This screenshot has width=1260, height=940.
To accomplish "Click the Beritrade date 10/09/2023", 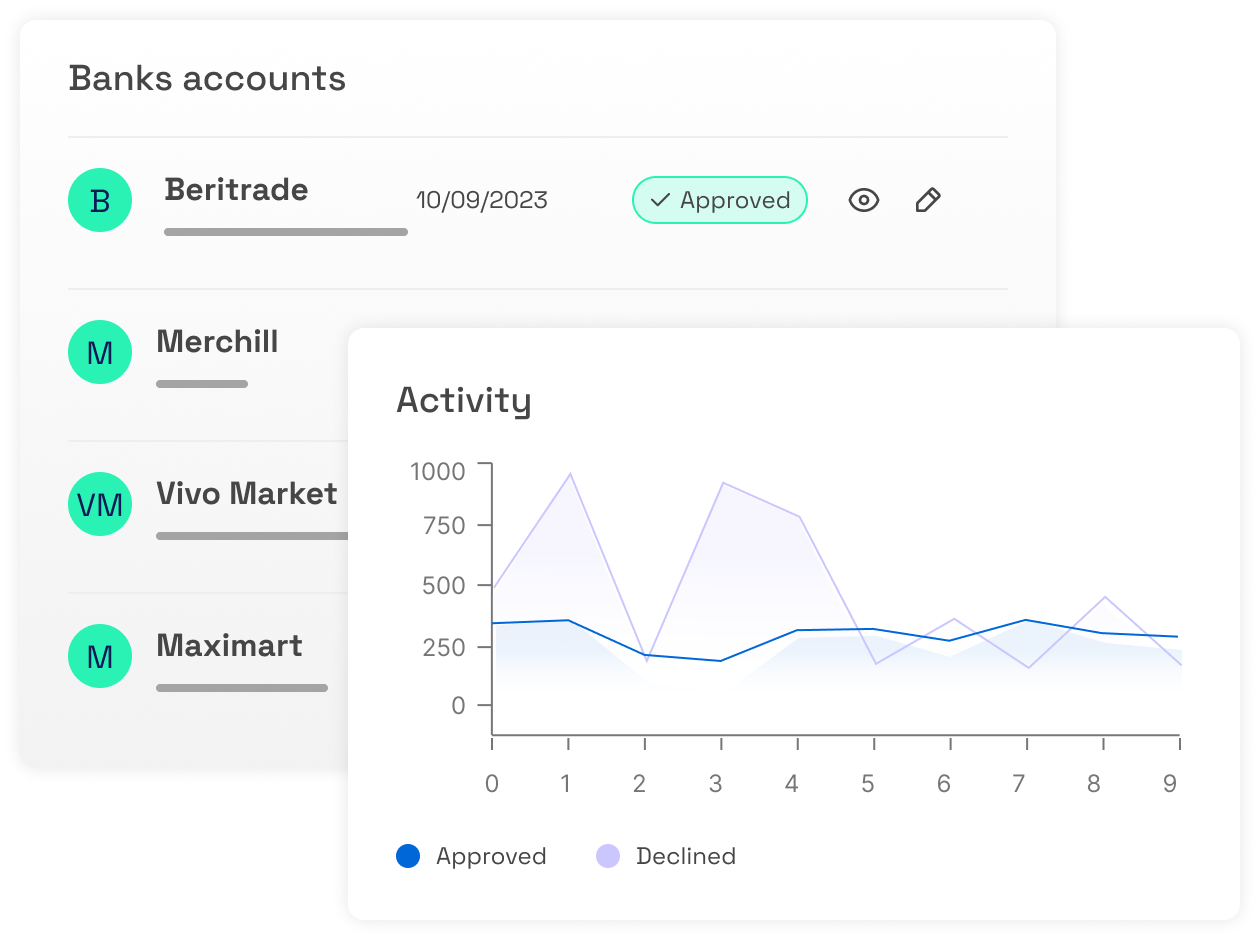I will coord(482,200).
